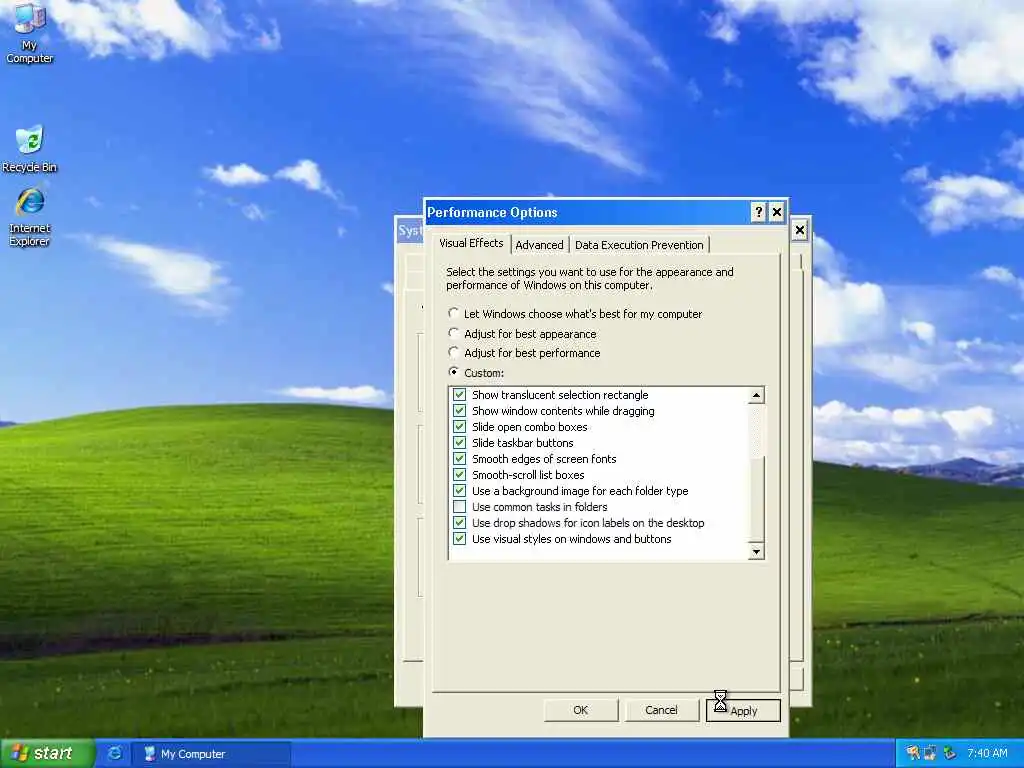Viewport: 1024px width, 768px height.
Task: Close the Performance Options dialog
Action: [776, 212]
